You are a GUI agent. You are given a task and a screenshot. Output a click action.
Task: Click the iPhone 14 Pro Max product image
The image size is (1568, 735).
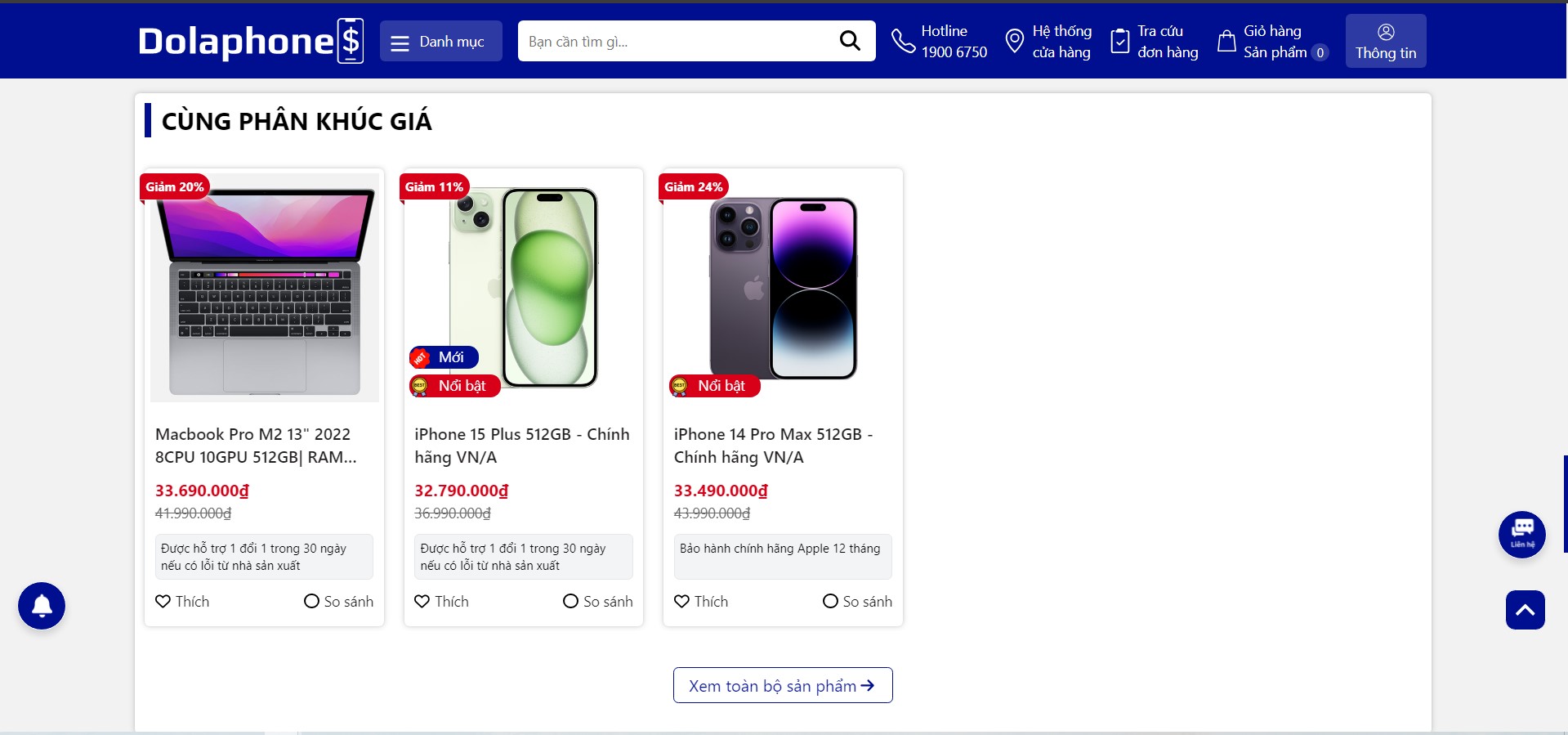pos(783,288)
